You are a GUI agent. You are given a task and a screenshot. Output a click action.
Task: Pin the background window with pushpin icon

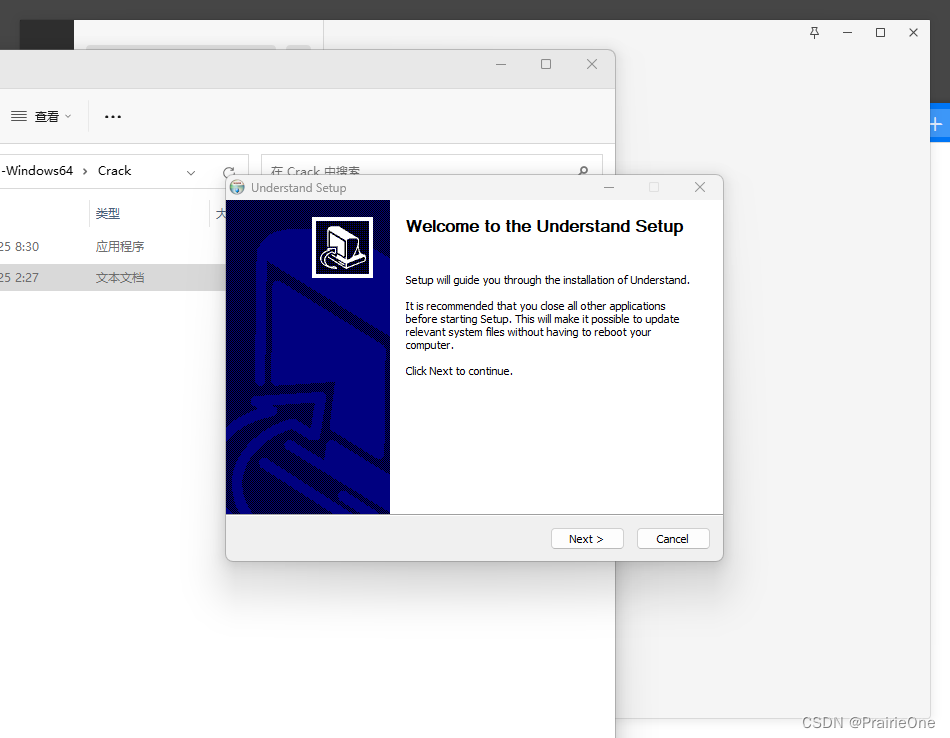point(815,33)
